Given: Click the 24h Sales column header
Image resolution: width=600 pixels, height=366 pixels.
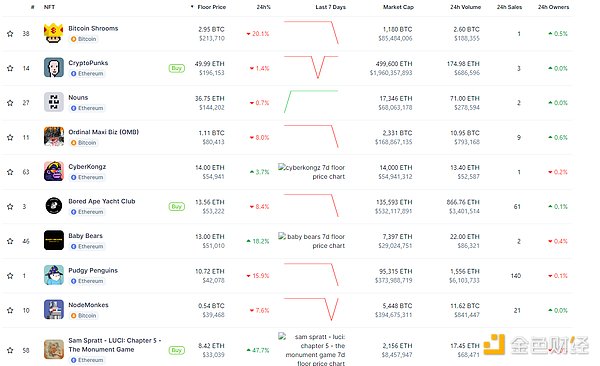Looking at the screenshot, I should tap(509, 7).
